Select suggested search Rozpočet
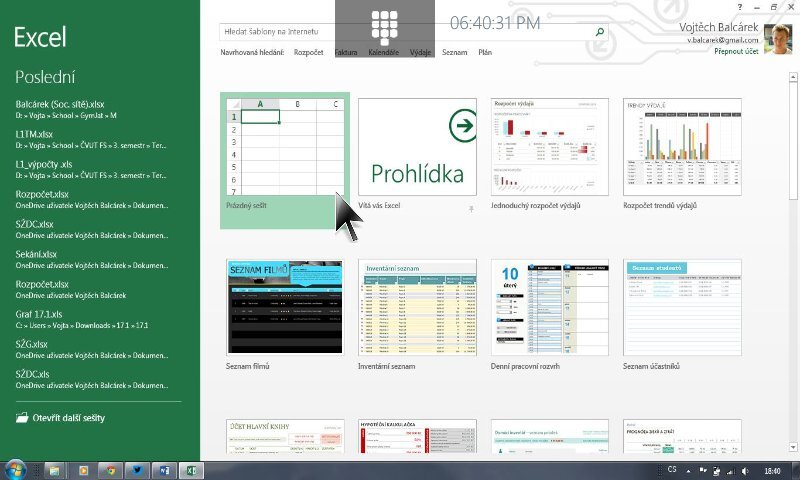Viewport: 800px width, 480px height. (x=308, y=52)
